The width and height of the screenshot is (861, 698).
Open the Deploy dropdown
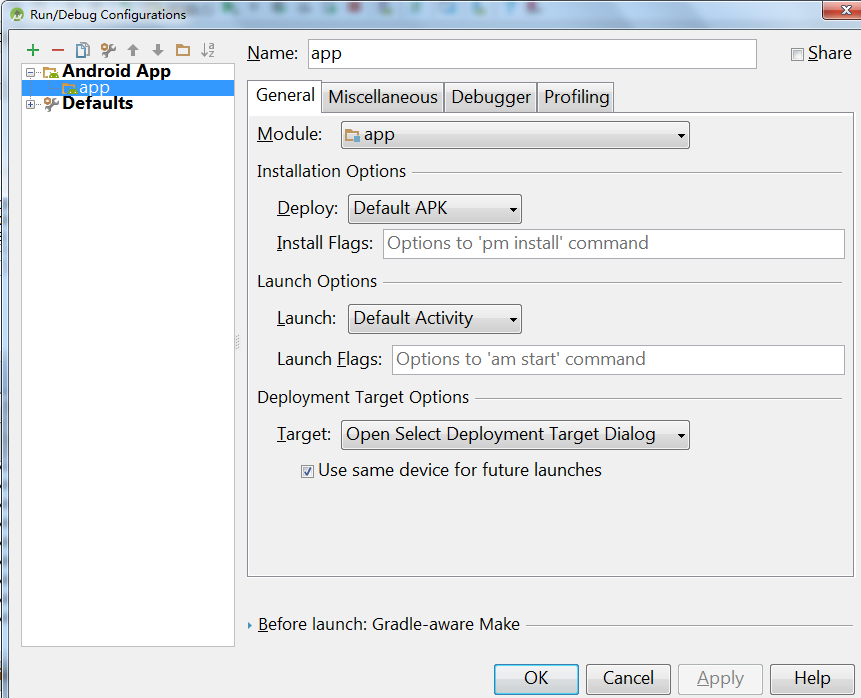click(511, 209)
